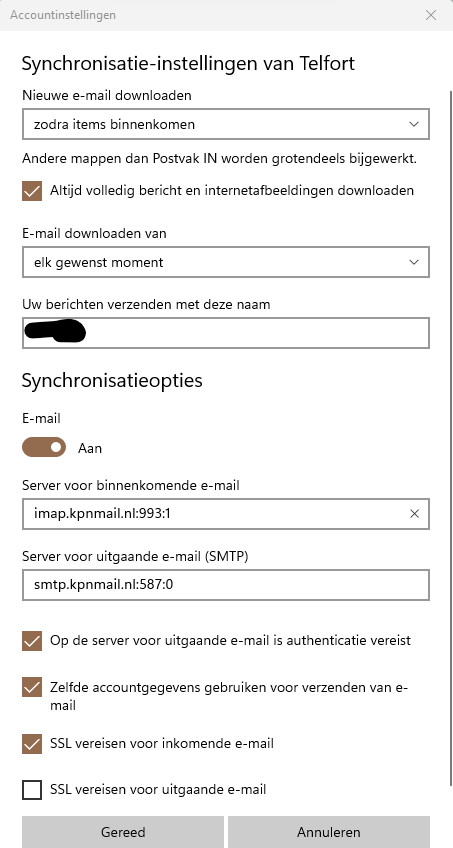
Task: Click the Gereed button
Action: (123, 832)
